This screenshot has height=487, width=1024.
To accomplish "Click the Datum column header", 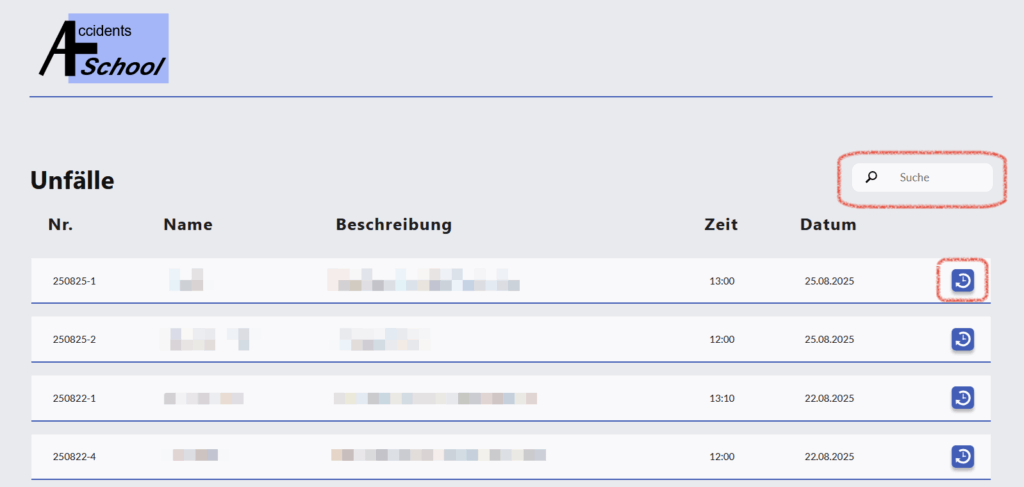I will [828, 225].
